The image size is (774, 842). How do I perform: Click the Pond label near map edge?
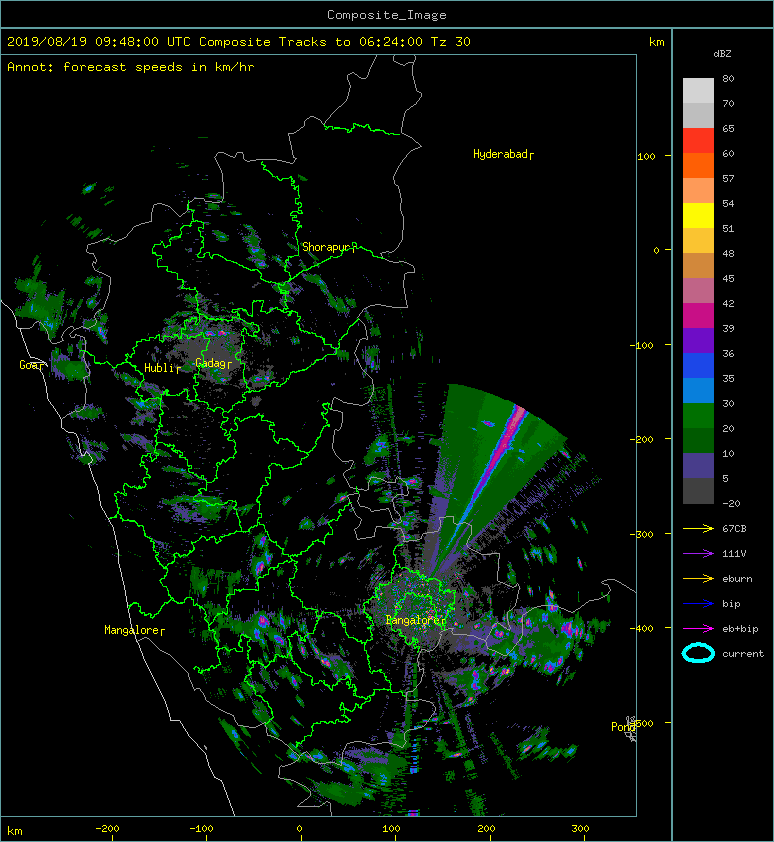coord(623,727)
